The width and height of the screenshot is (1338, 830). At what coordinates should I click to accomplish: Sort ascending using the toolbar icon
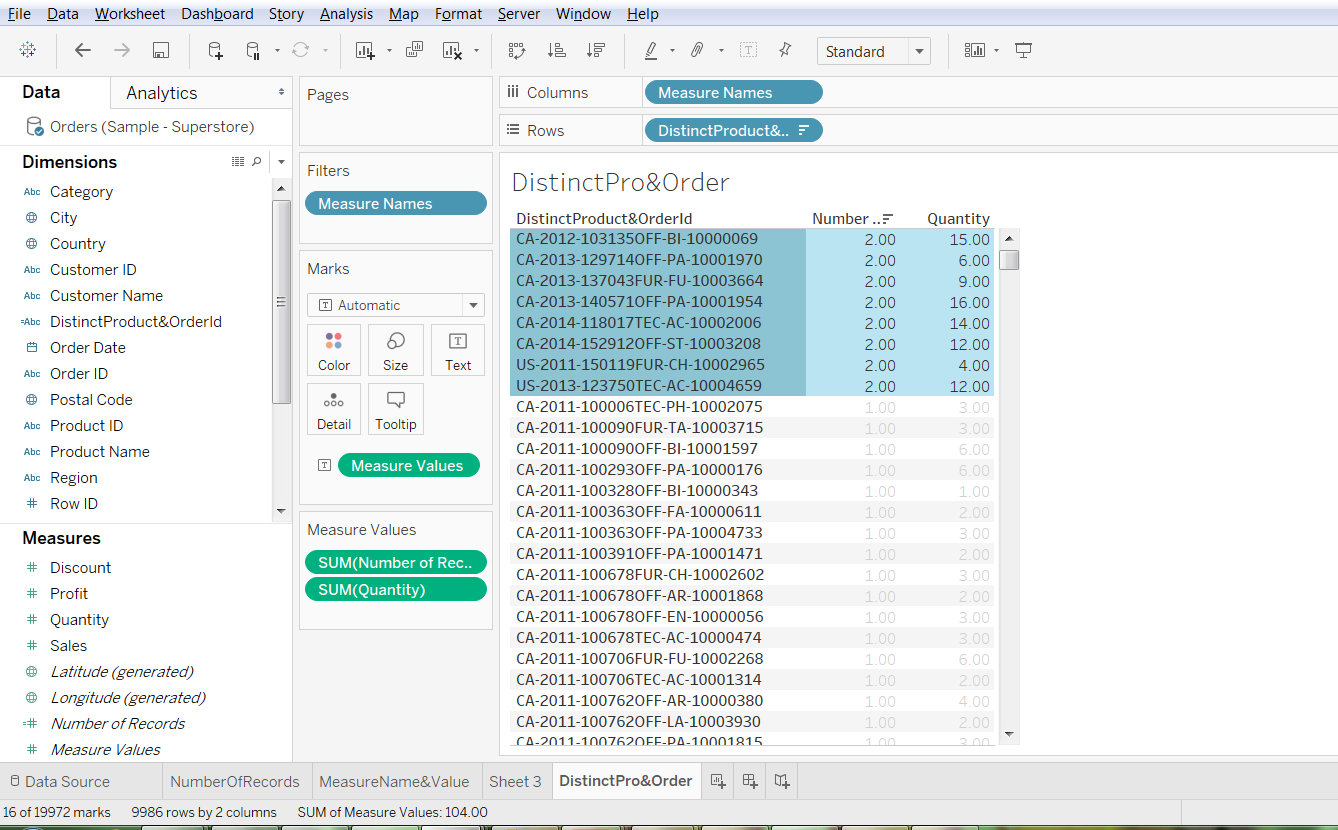tap(557, 51)
